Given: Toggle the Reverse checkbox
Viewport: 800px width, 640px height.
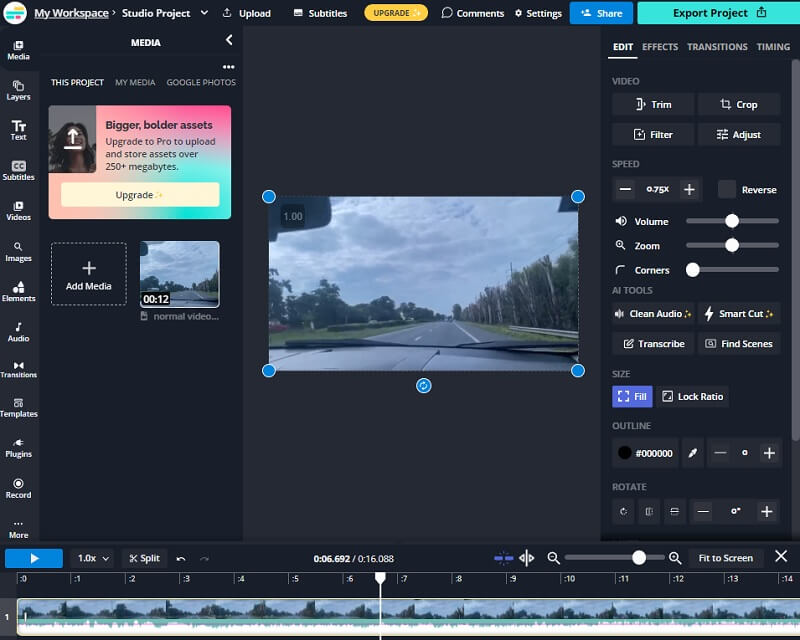Looking at the screenshot, I should pos(727,189).
